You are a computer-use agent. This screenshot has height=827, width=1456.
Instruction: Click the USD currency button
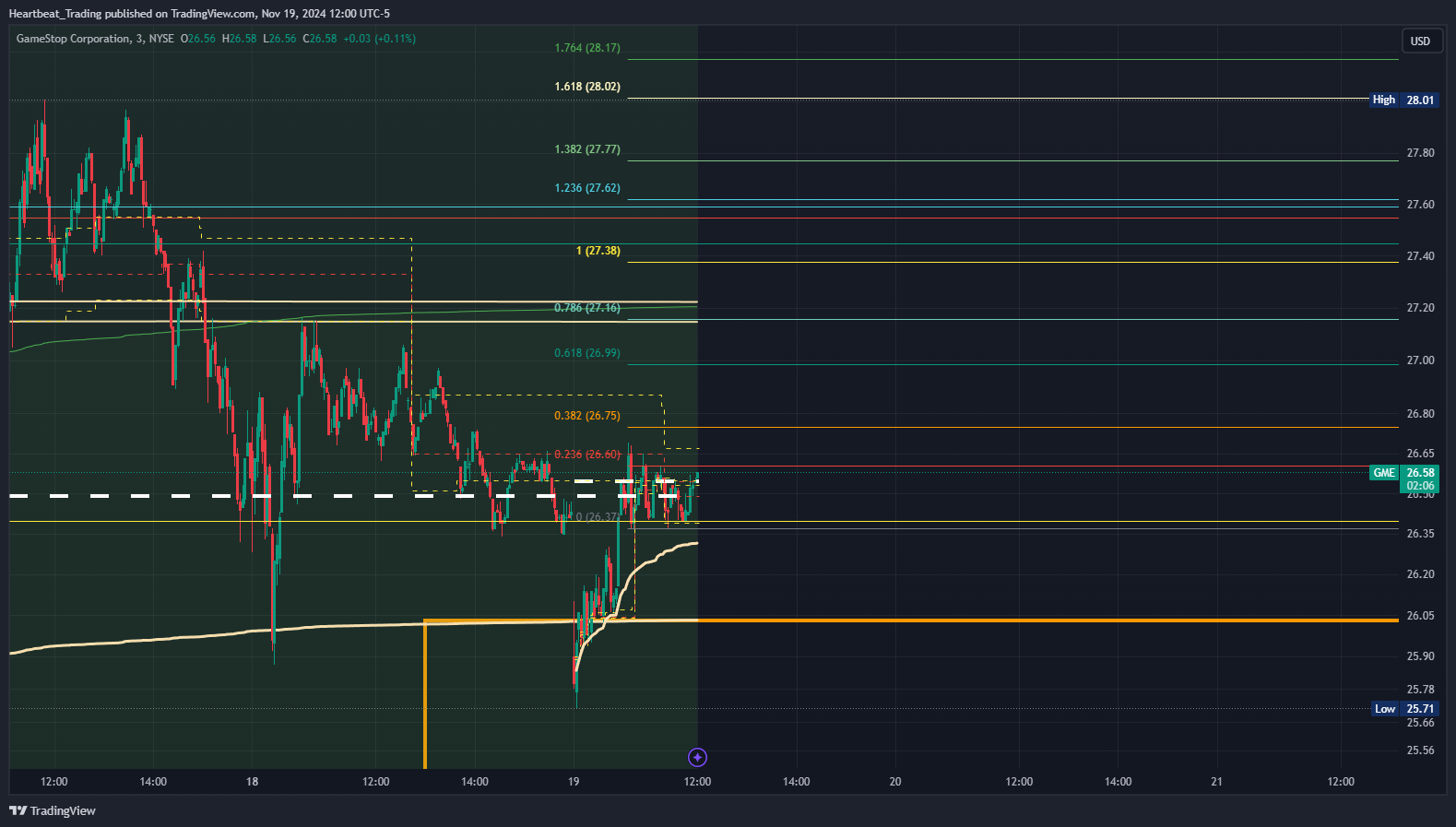(1420, 41)
